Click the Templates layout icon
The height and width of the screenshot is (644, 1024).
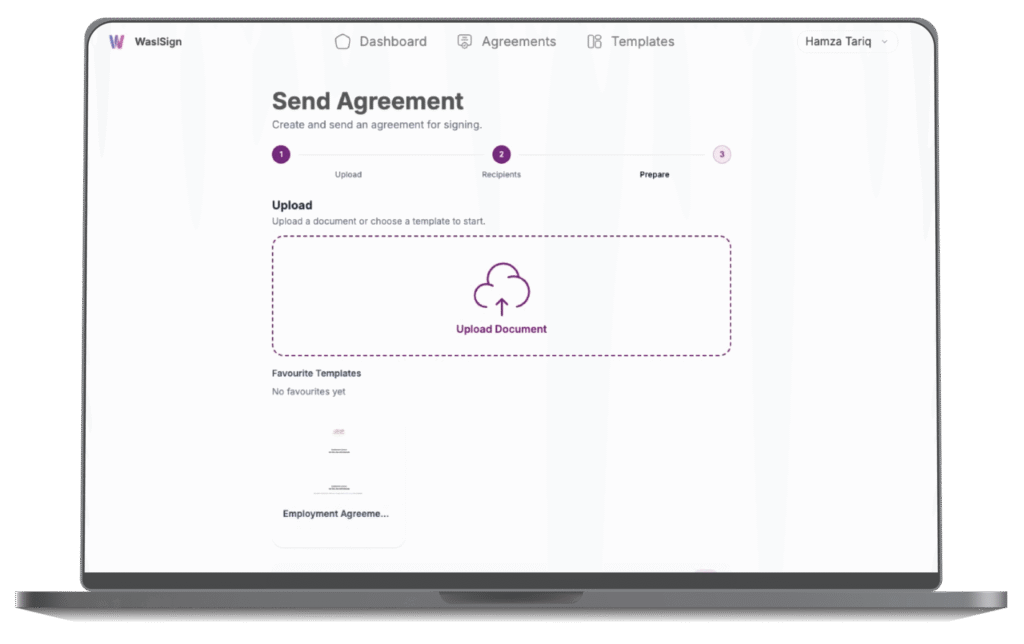click(594, 41)
